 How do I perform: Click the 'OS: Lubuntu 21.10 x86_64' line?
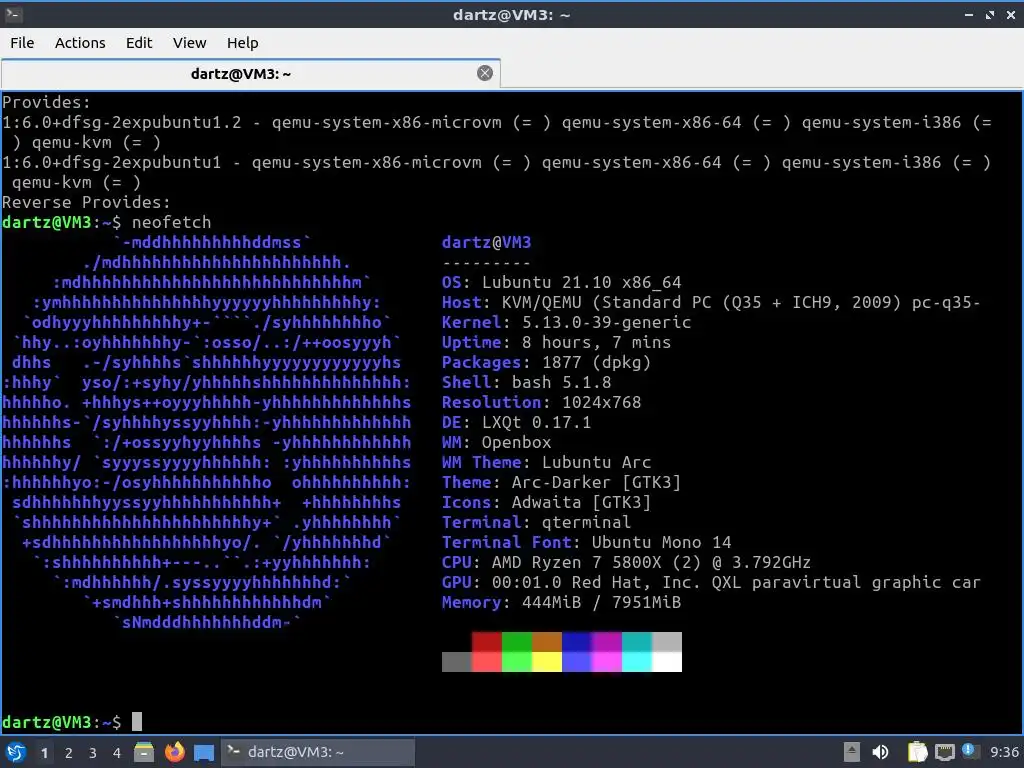(x=562, y=283)
